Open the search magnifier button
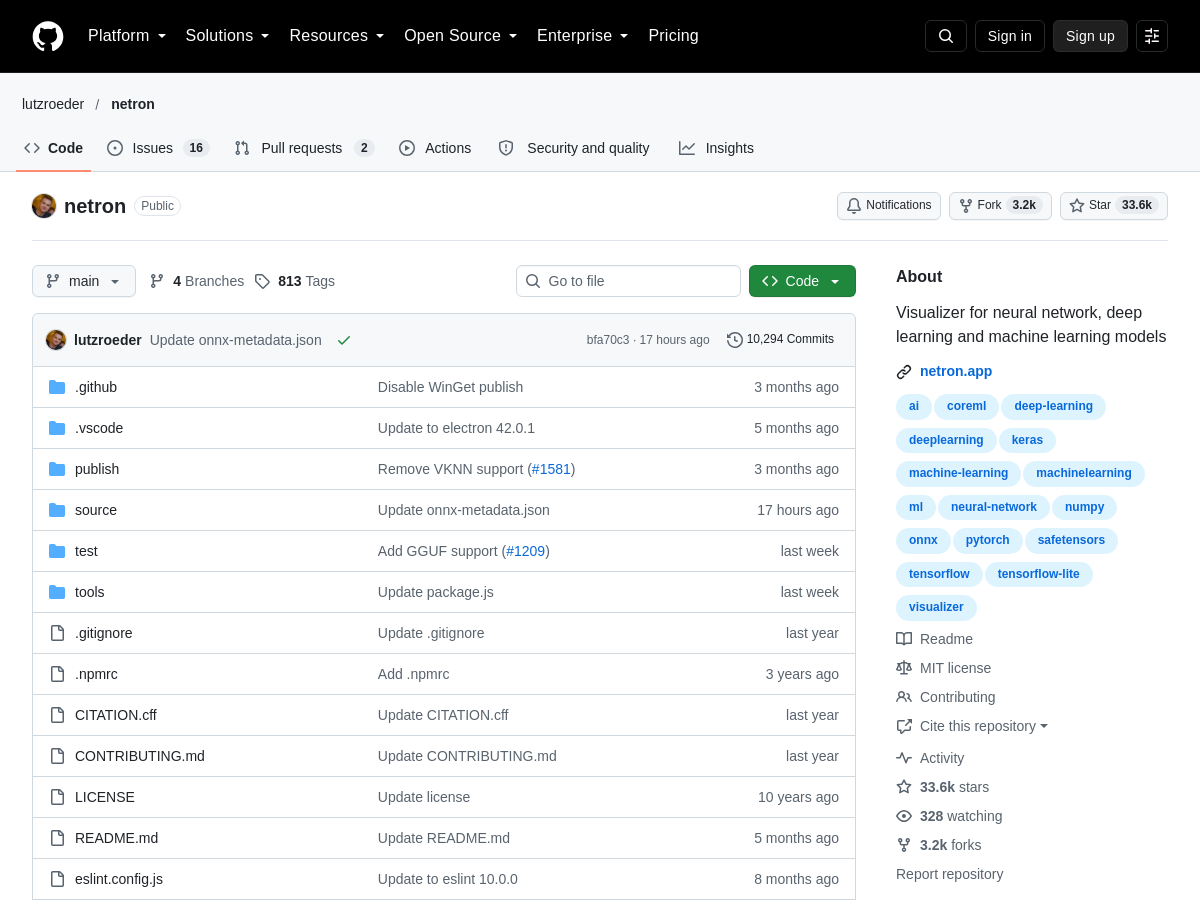Screen dimensions: 1200x900 946,36
